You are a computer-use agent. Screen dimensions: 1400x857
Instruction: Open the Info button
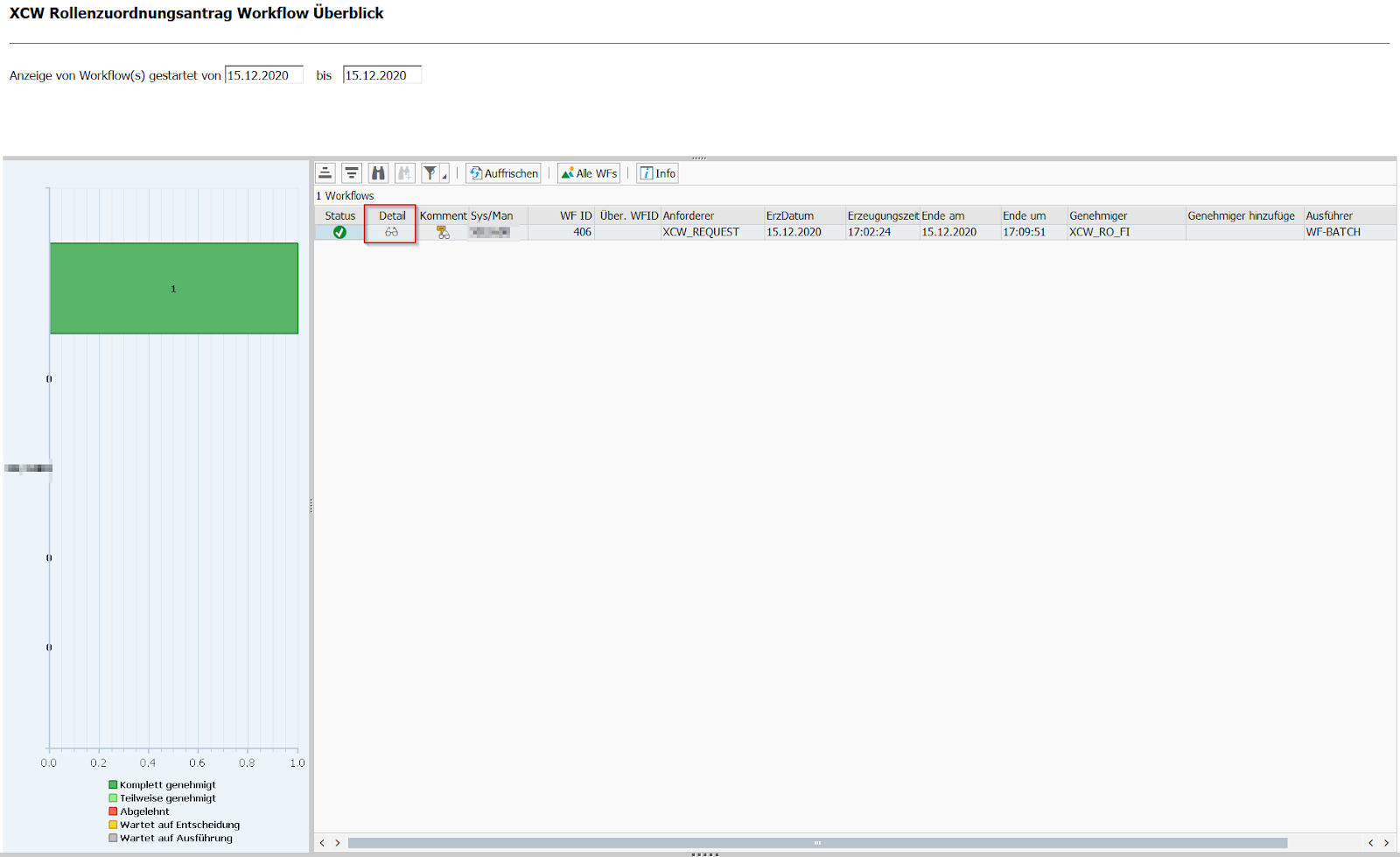click(657, 173)
